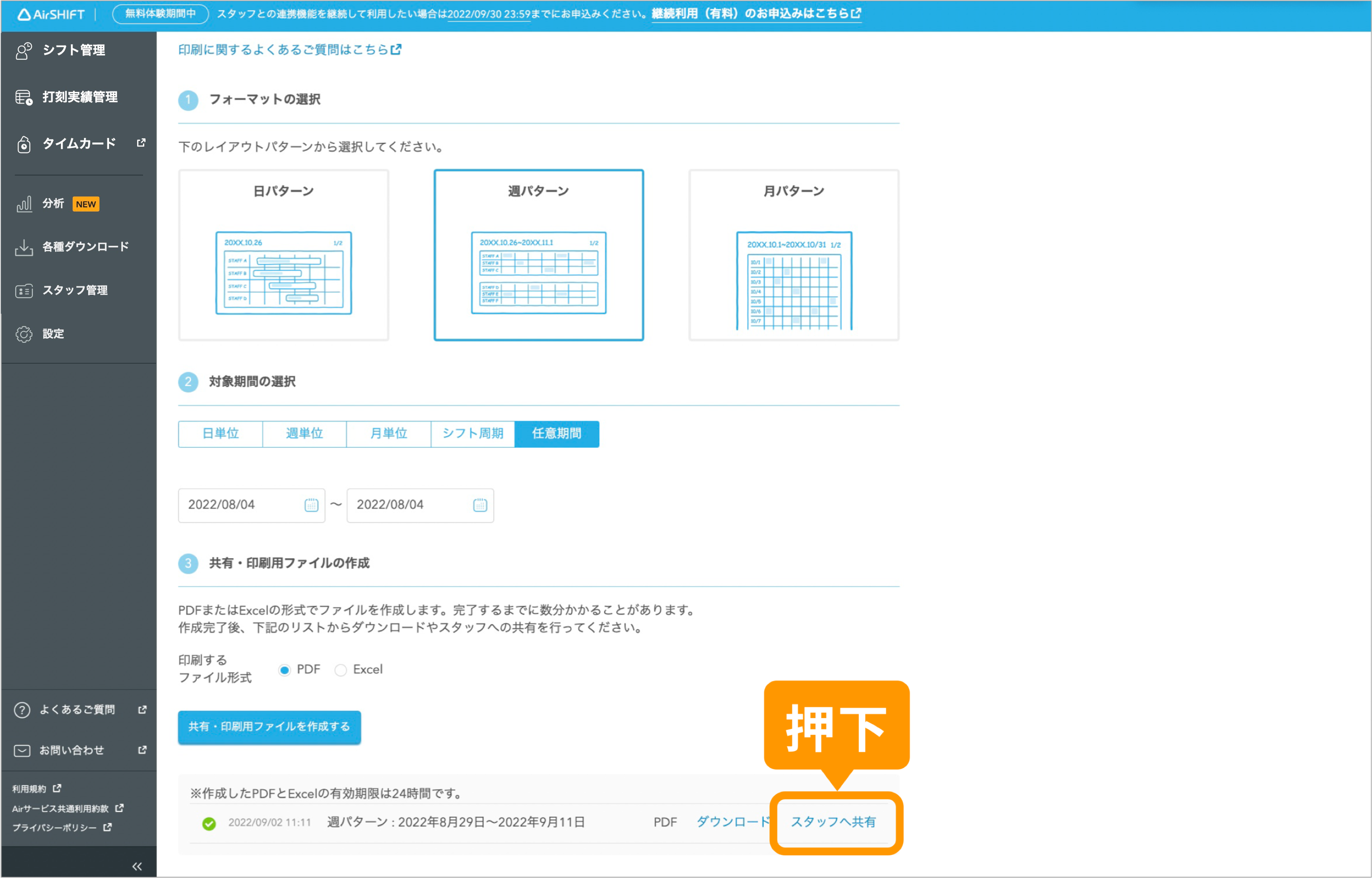Select 月単位 period tab

click(389, 434)
